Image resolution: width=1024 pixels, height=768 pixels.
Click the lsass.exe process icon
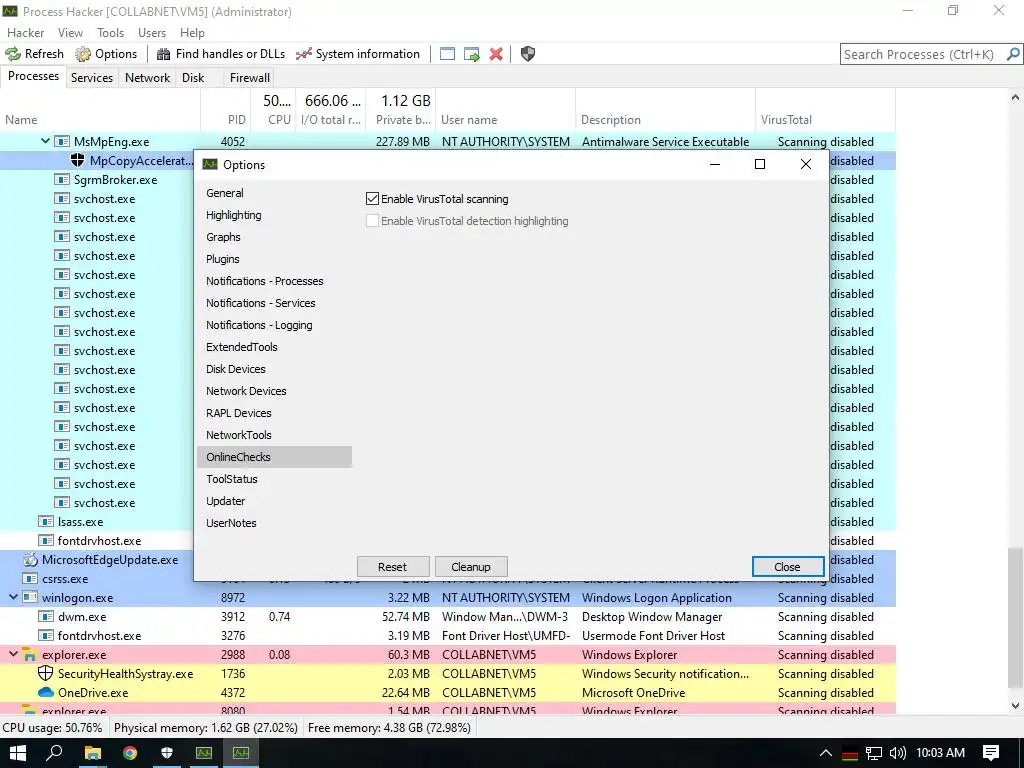coord(46,522)
